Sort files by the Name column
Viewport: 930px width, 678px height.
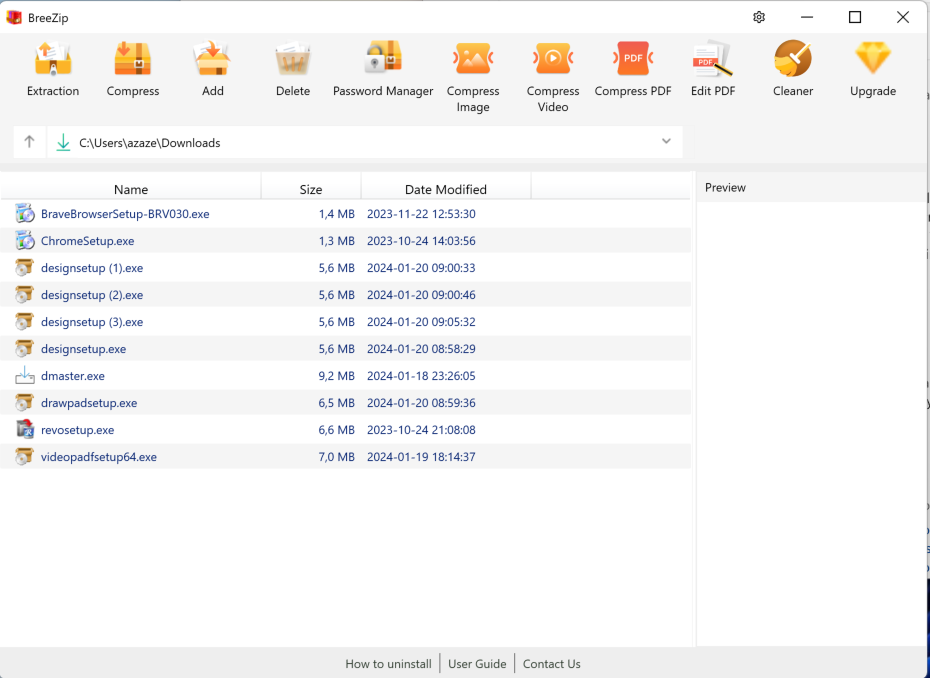[131, 189]
